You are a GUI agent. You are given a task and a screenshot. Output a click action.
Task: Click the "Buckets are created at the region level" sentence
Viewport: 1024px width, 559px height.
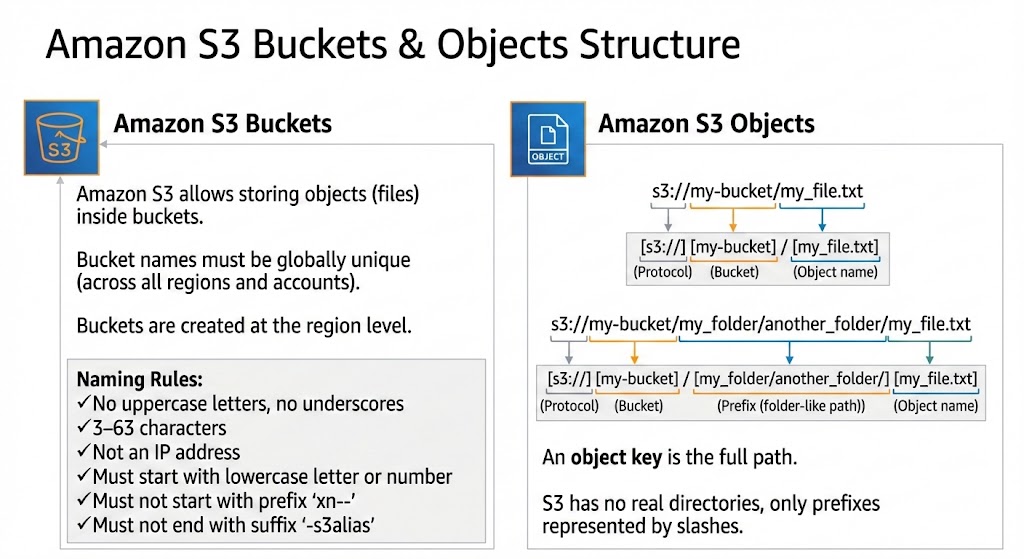pos(243,325)
